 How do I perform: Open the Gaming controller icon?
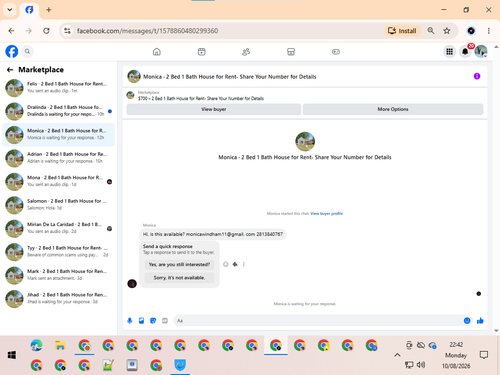336,52
